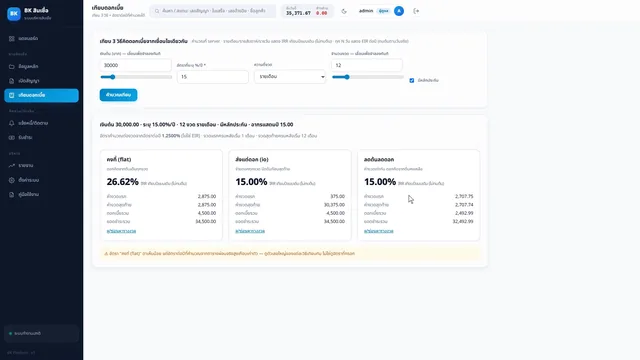Click the 2,492.99 interest total value

(464, 213)
